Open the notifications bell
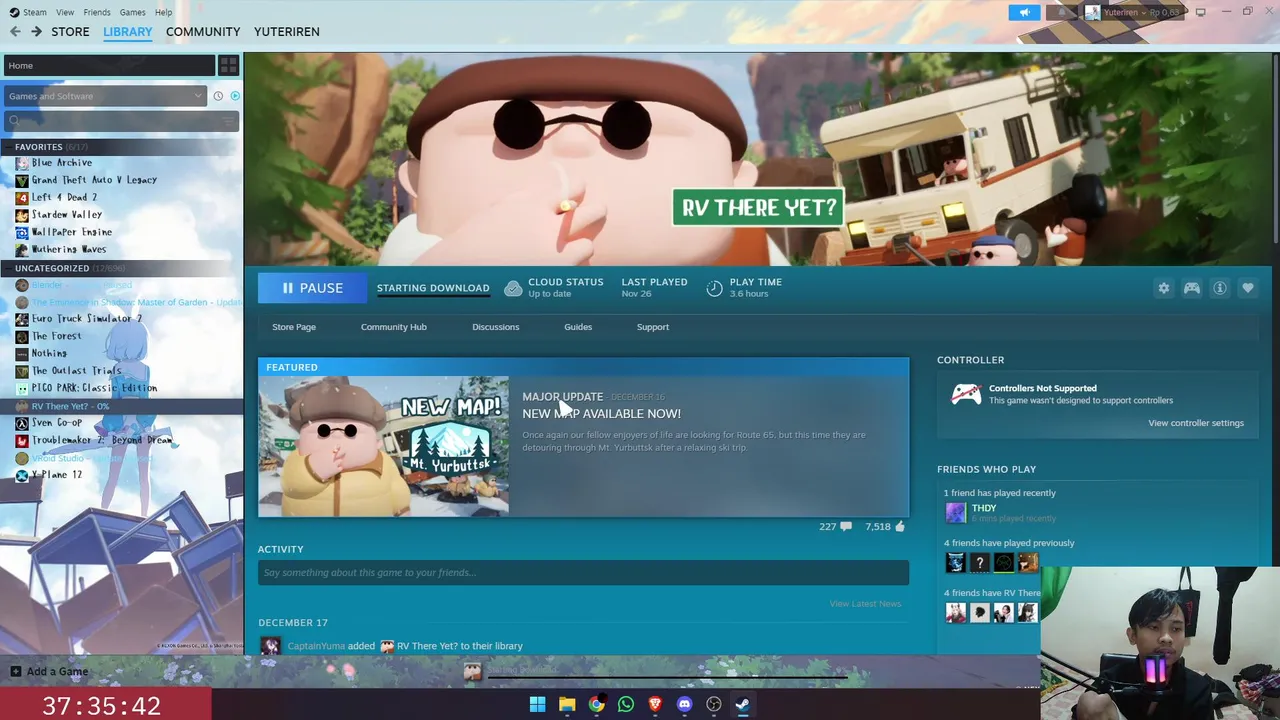Screen dimensions: 1280x720 pyautogui.click(x=1063, y=12)
